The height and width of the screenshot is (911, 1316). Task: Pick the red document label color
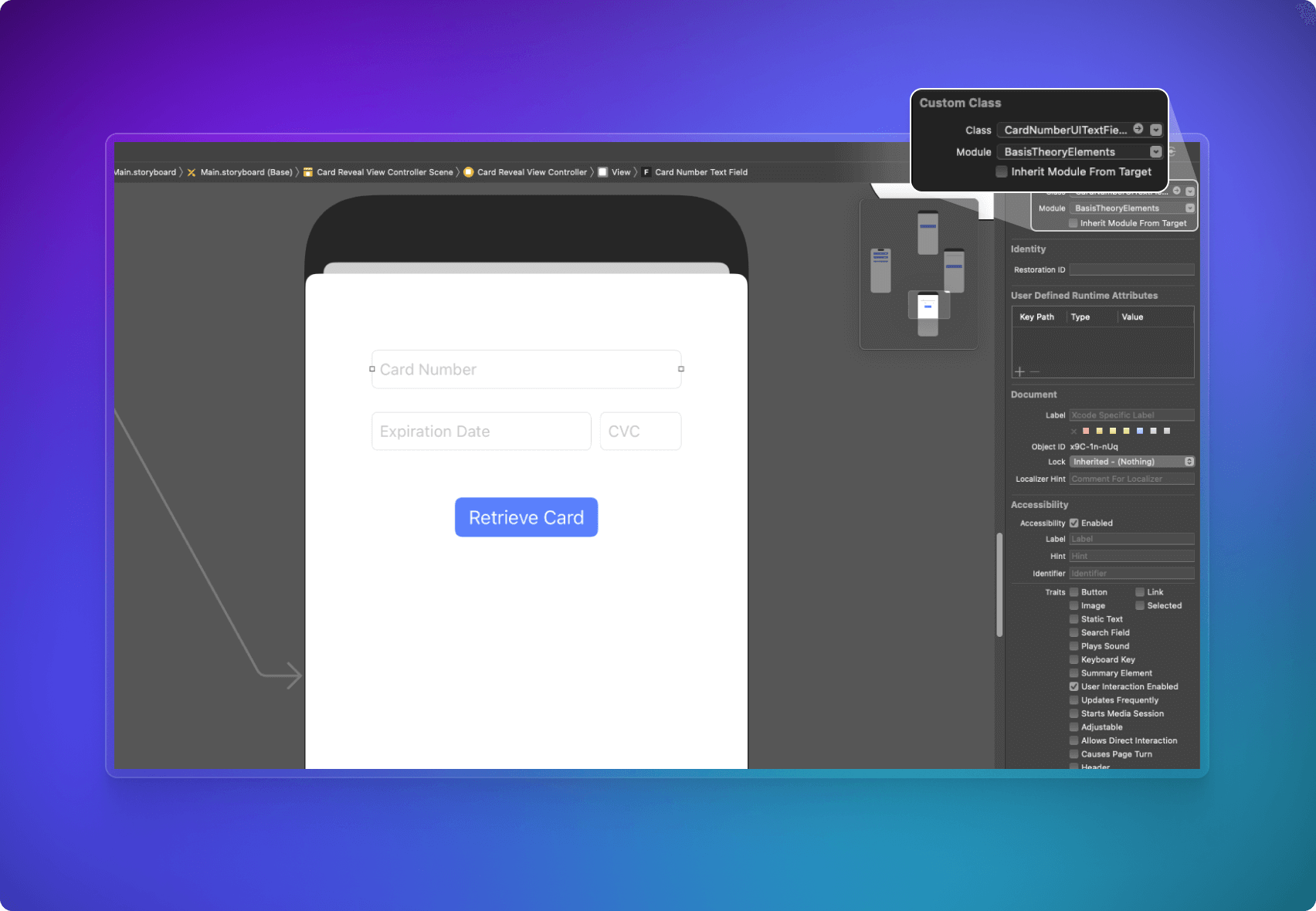tap(1086, 431)
